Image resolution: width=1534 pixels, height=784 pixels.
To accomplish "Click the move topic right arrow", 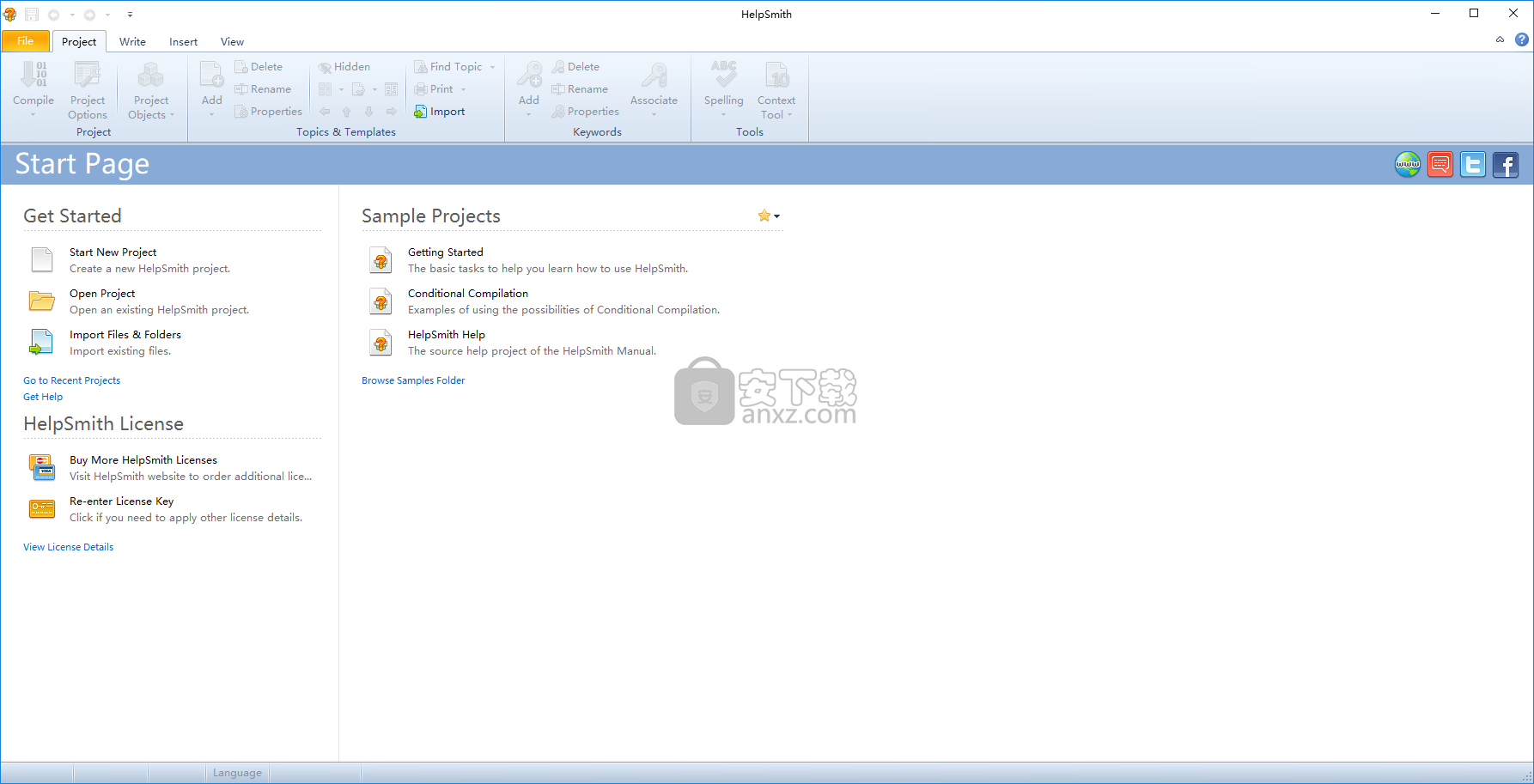I will [x=392, y=112].
